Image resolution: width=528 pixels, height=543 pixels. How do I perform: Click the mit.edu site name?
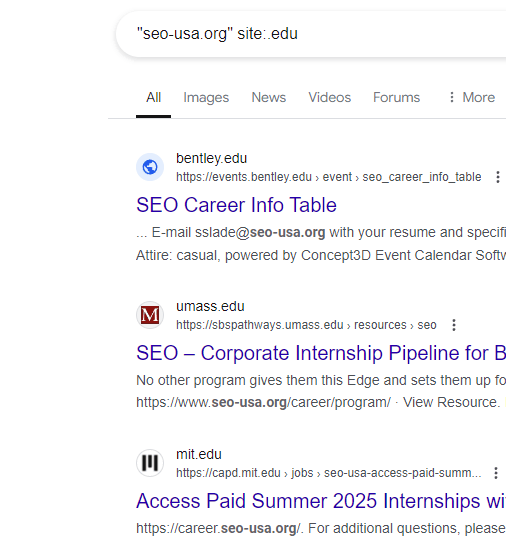(x=199, y=454)
